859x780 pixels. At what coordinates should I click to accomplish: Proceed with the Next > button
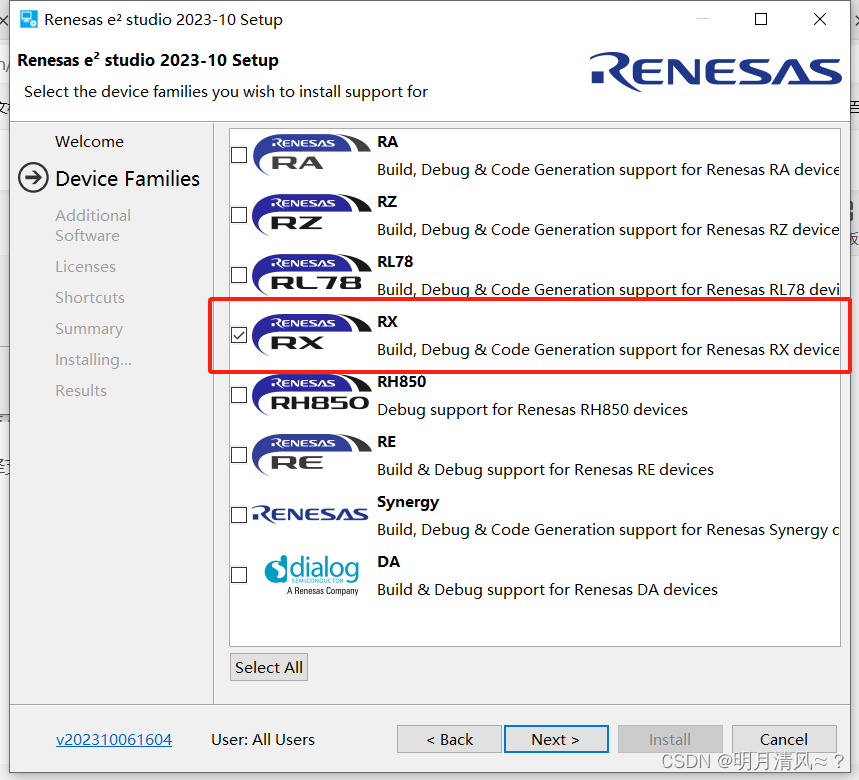tap(556, 739)
